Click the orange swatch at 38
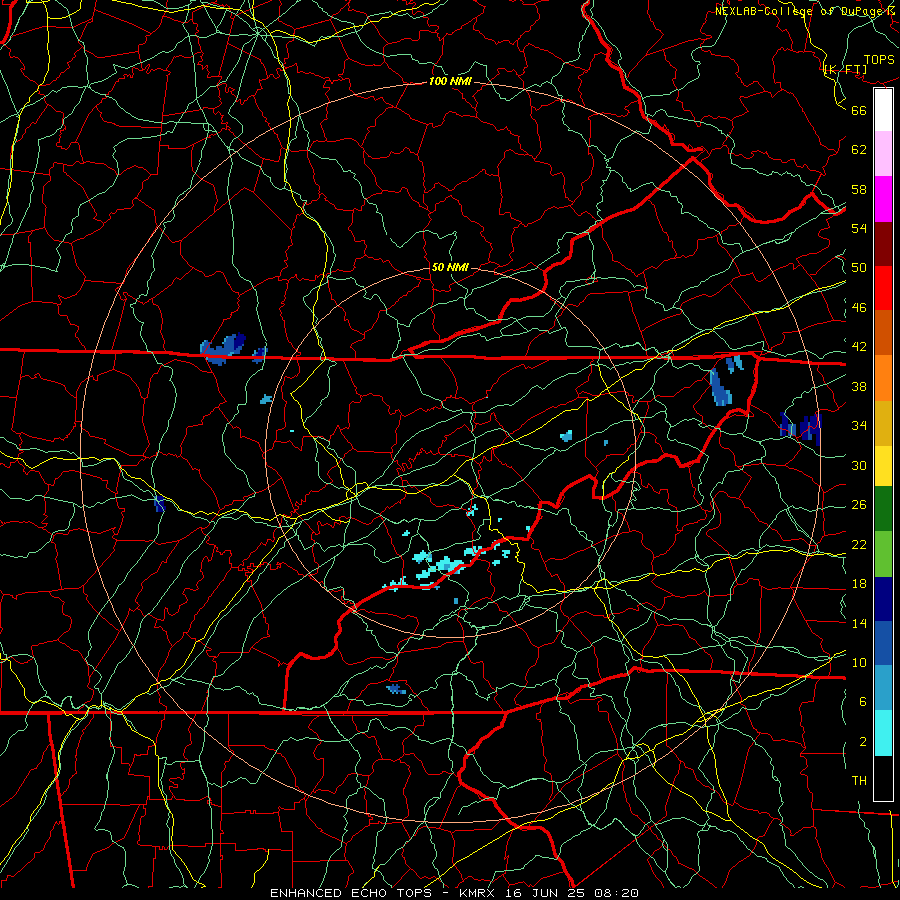 point(883,378)
